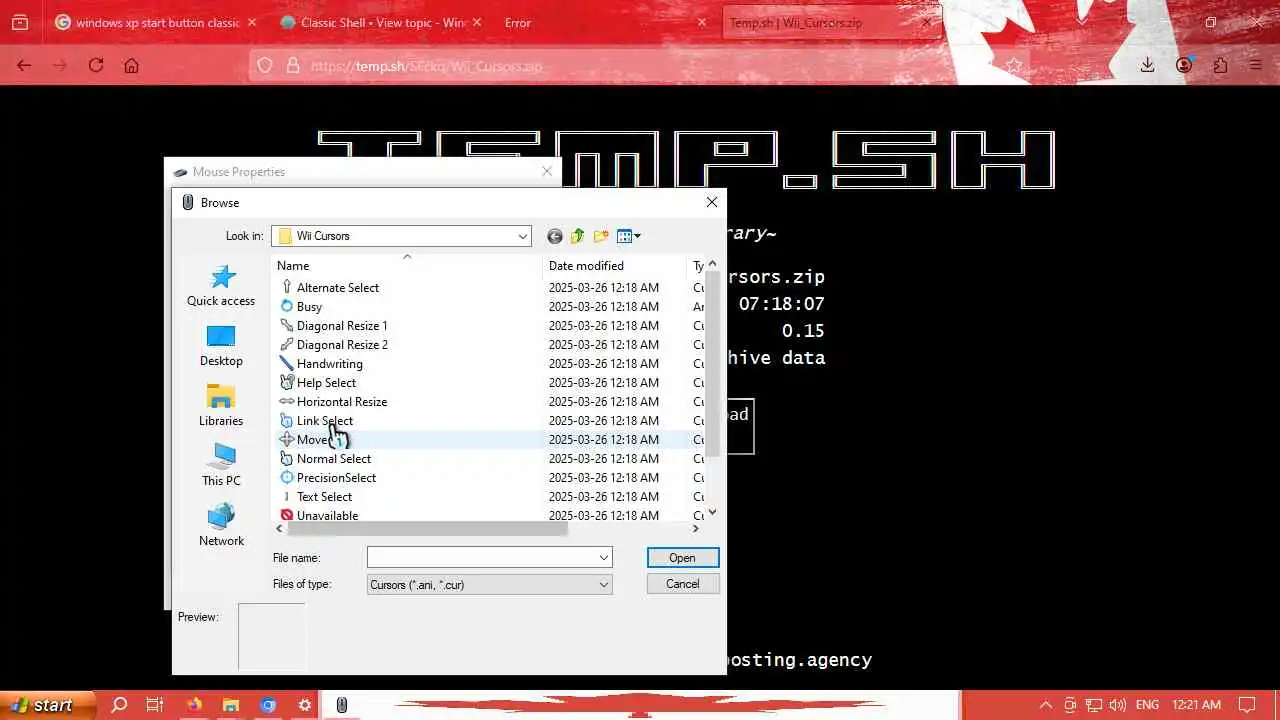Close the Error browser tab
1280x720 pixels.
click(x=702, y=22)
